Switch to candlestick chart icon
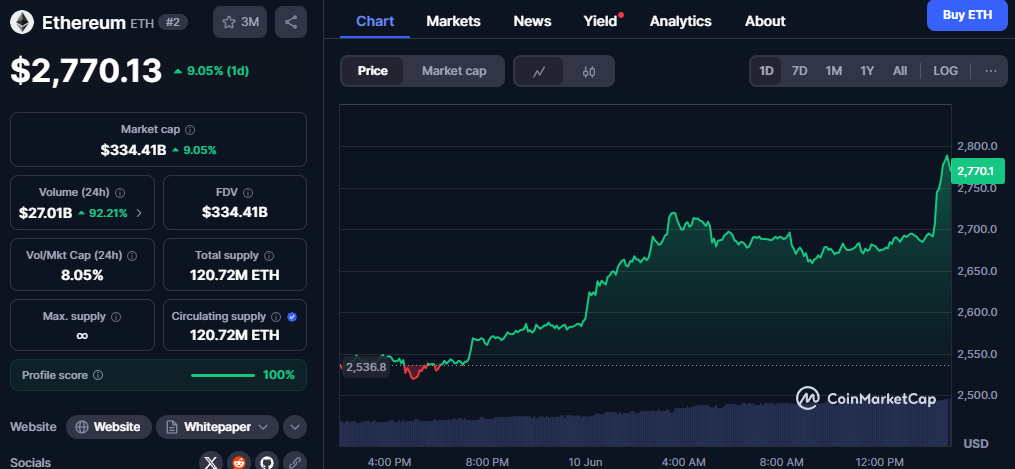1015x469 pixels. 588,71
